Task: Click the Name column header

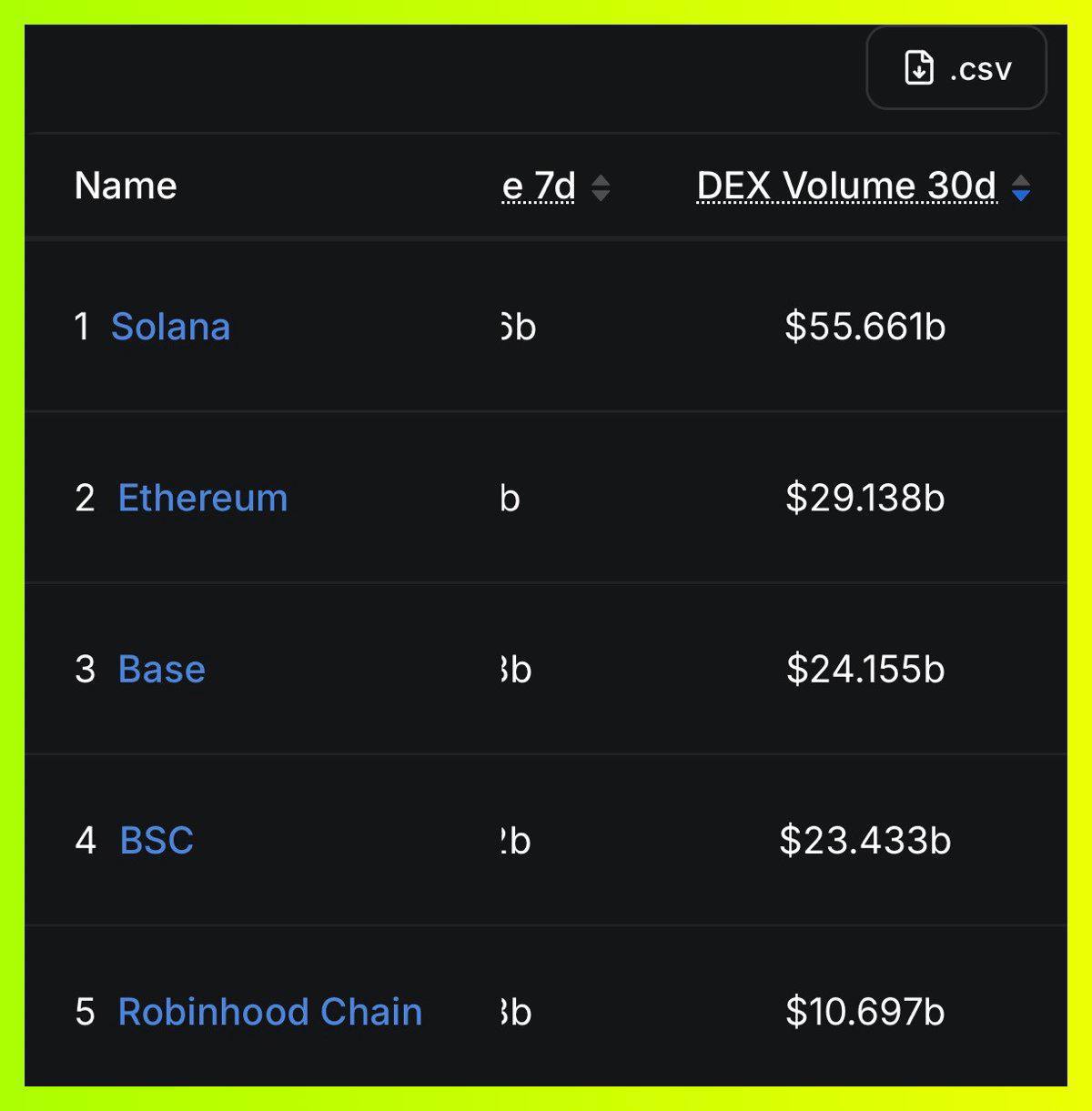Action: [126, 186]
